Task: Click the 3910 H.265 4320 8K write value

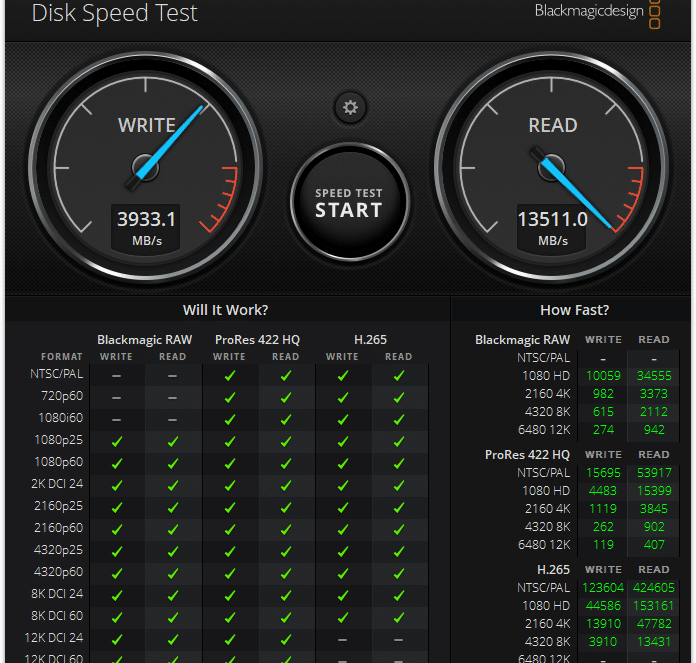Action: click(603, 642)
